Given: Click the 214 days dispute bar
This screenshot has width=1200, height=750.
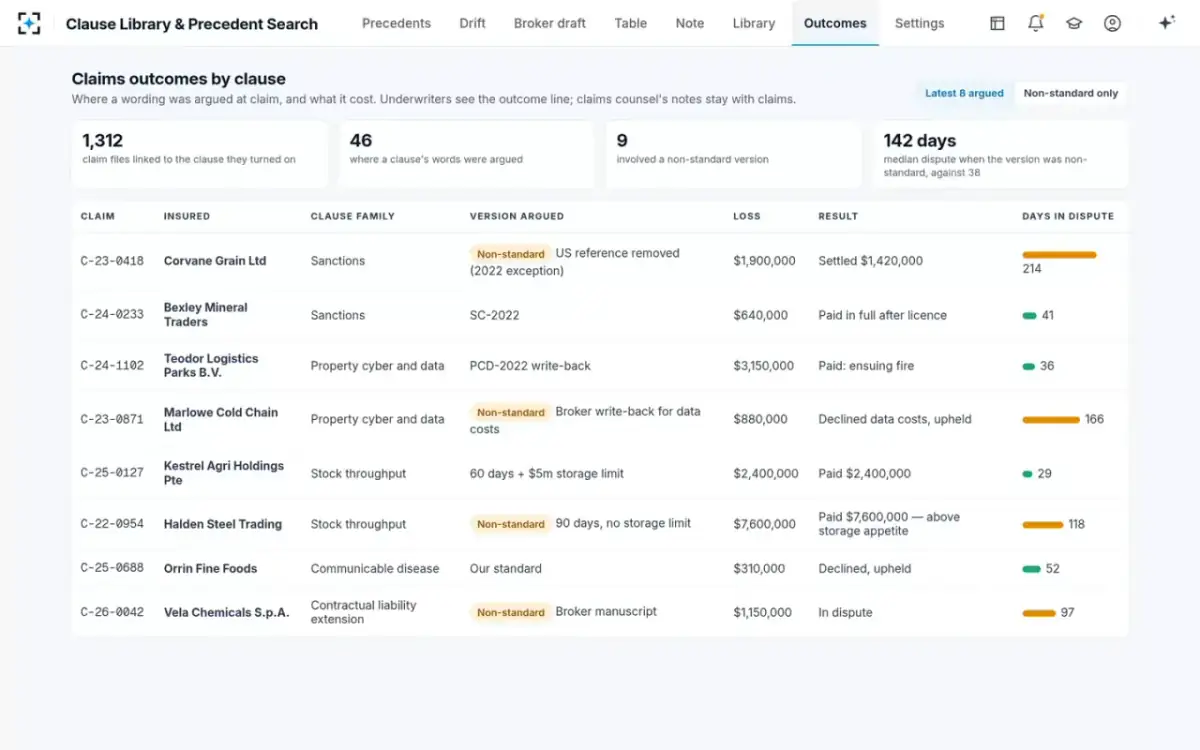Looking at the screenshot, I should click(x=1059, y=255).
